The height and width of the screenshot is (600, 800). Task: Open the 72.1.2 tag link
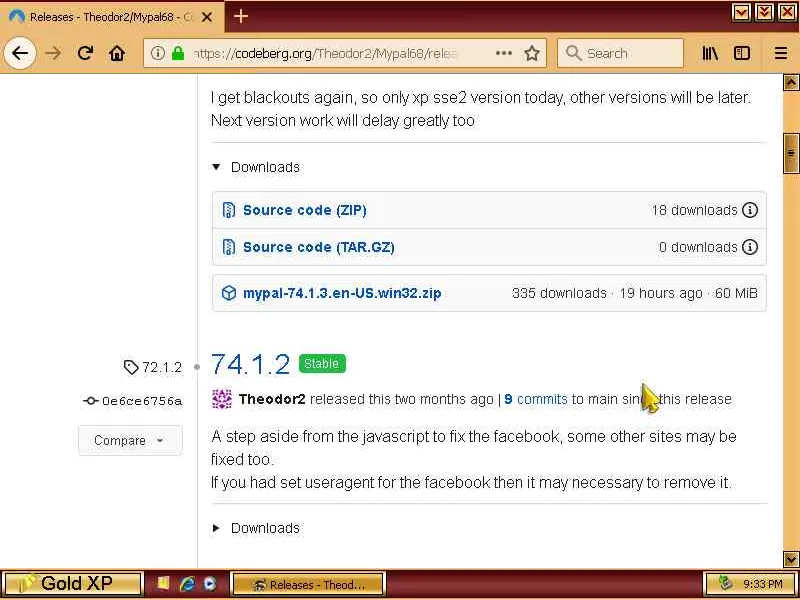coord(153,367)
